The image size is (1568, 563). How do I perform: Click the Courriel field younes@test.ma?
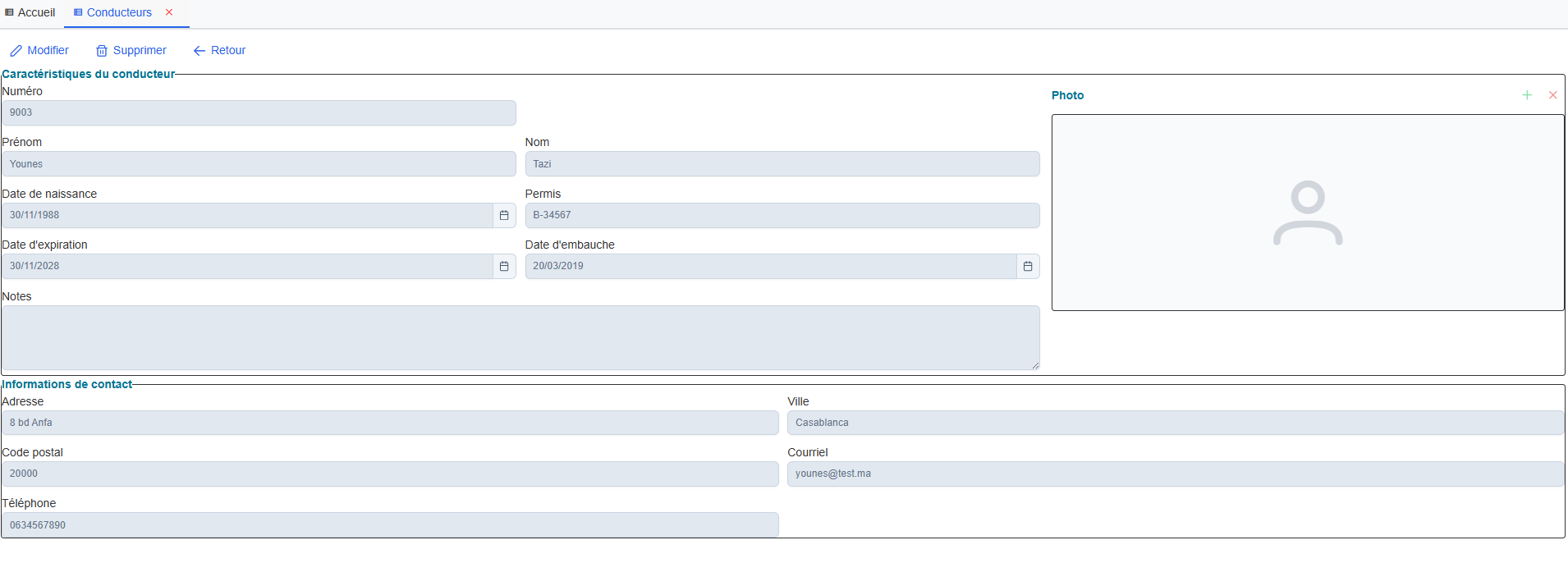tap(1175, 474)
